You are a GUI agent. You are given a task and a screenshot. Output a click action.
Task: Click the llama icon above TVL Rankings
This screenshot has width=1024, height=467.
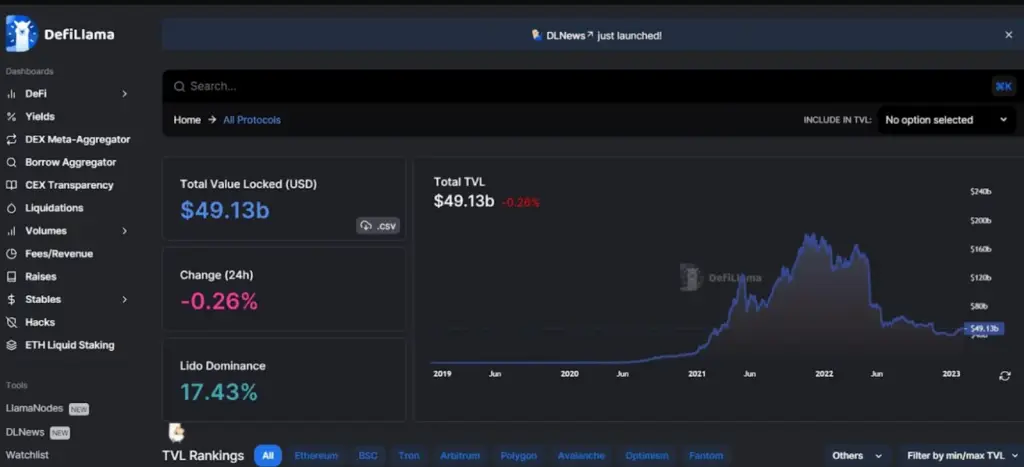176,432
